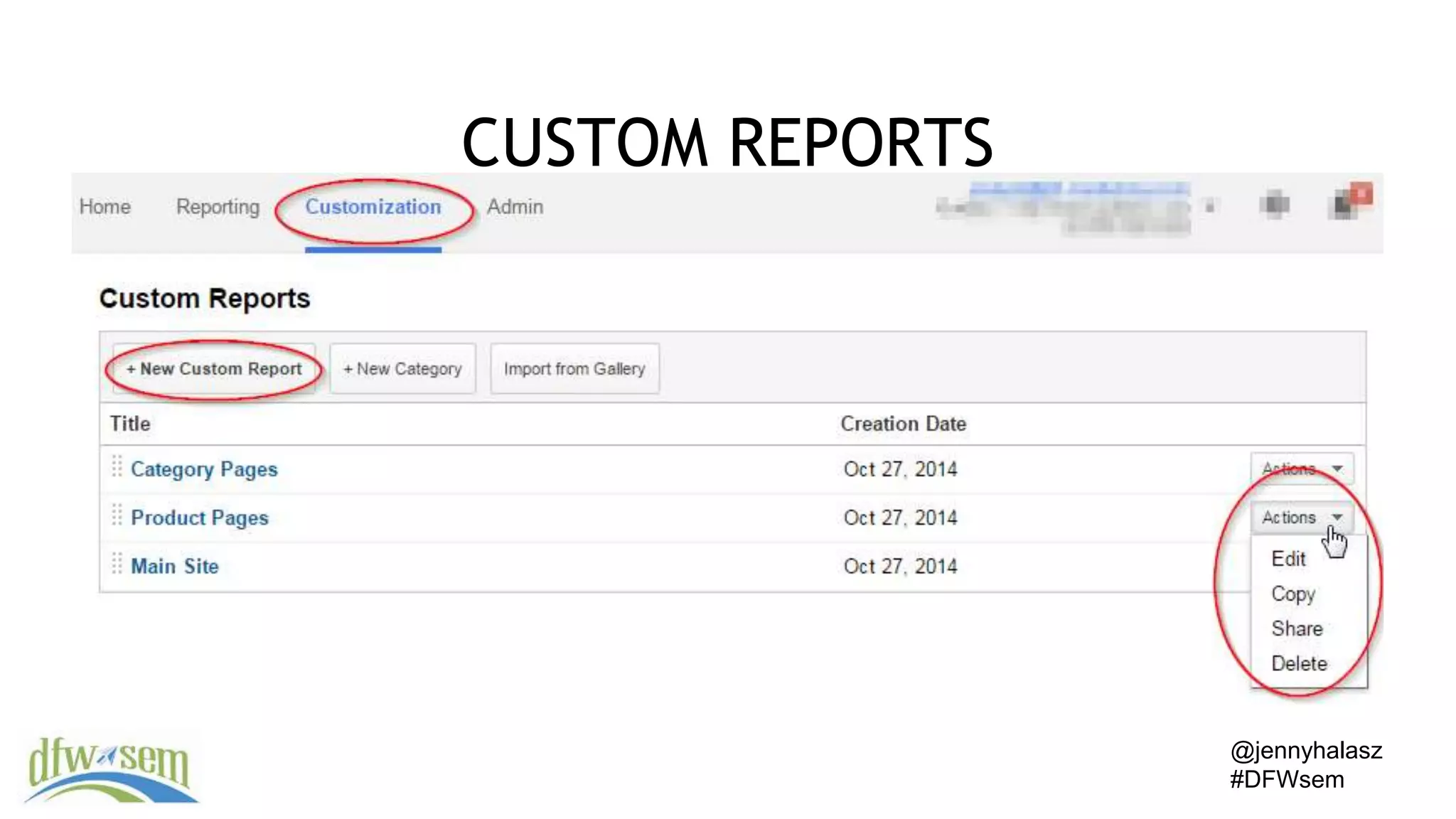
Task: Click the Title column header
Action: point(130,424)
